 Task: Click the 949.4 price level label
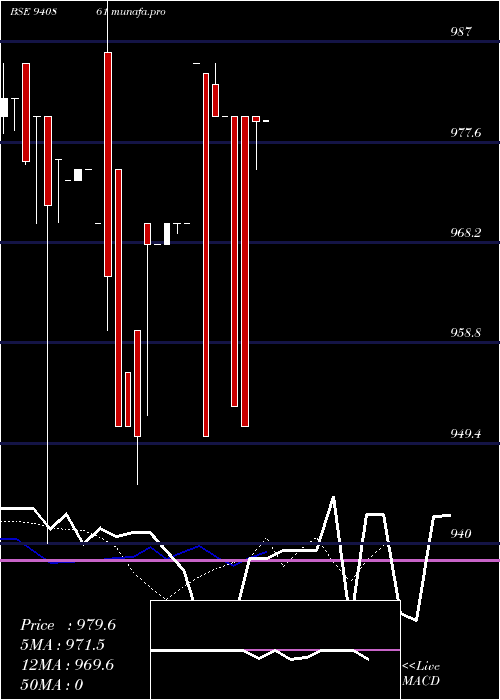pos(466,433)
